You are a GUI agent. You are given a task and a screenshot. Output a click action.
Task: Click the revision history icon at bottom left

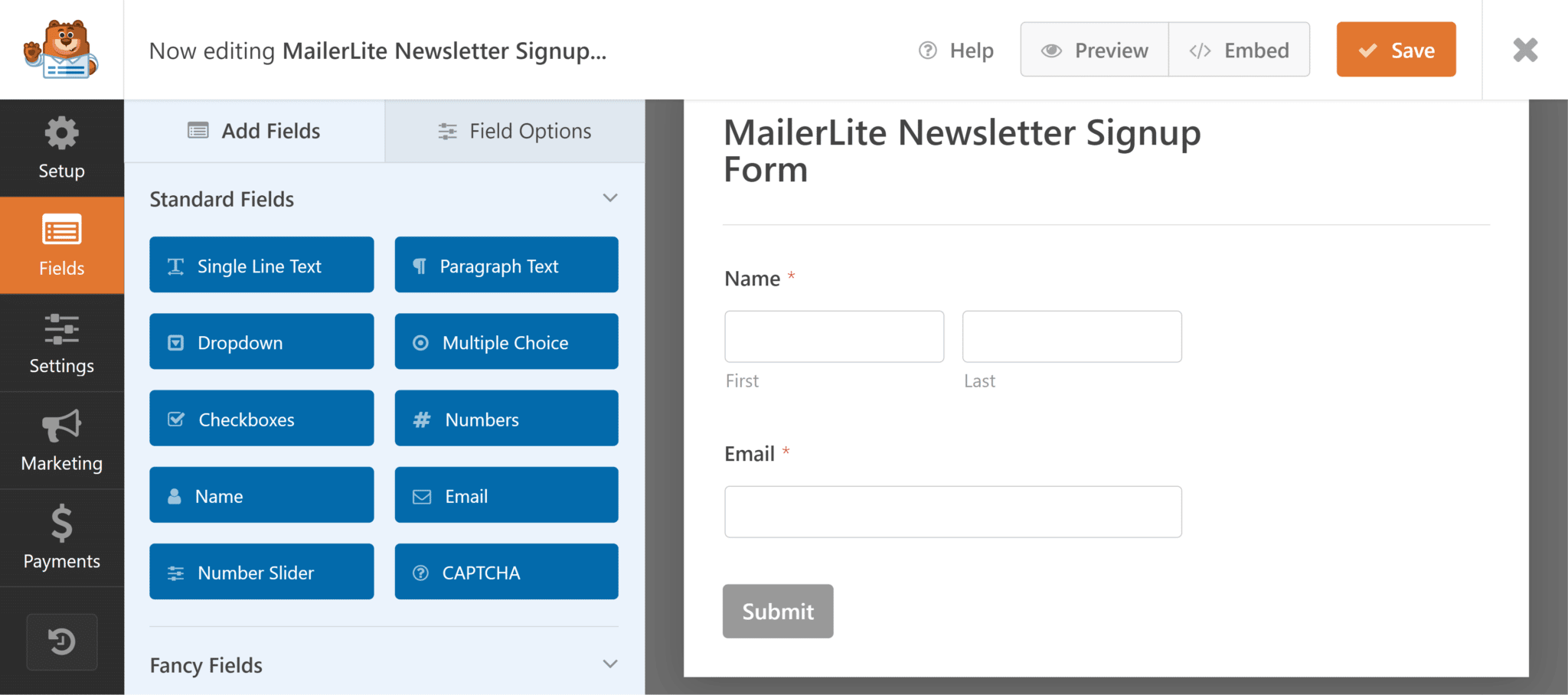point(61,642)
